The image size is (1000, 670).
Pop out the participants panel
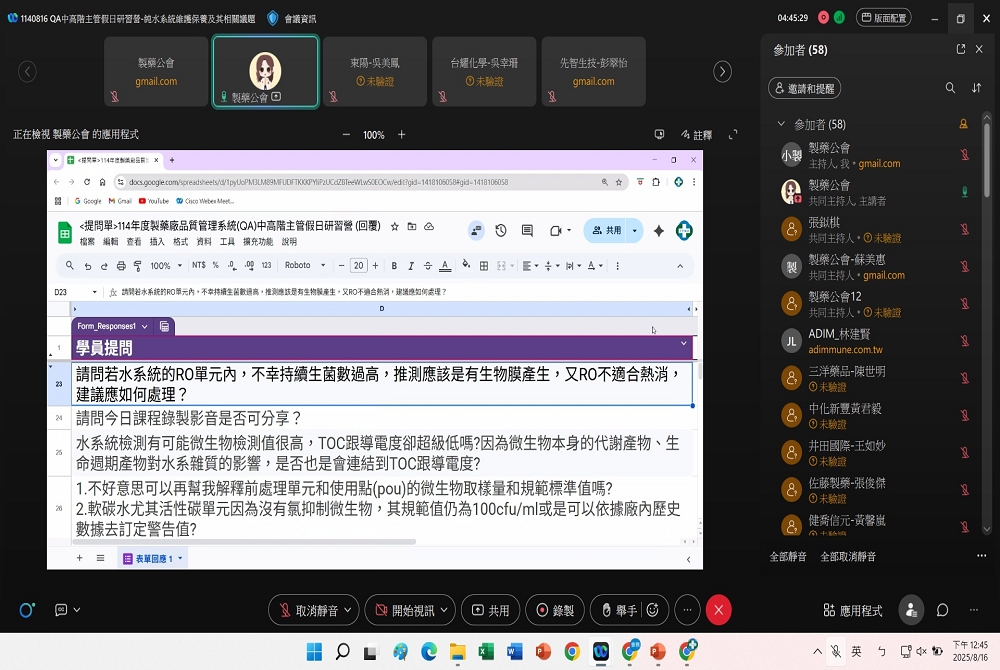pos(961,49)
